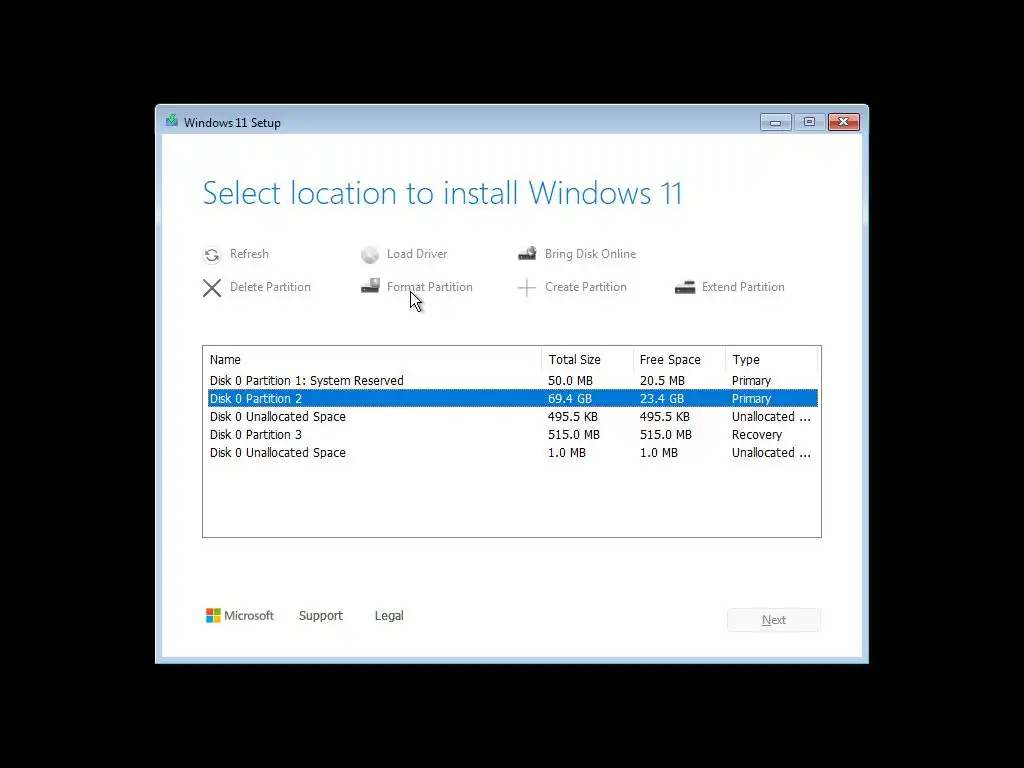
Task: Click the 69.4 GB total size cell
Action: (x=569, y=398)
